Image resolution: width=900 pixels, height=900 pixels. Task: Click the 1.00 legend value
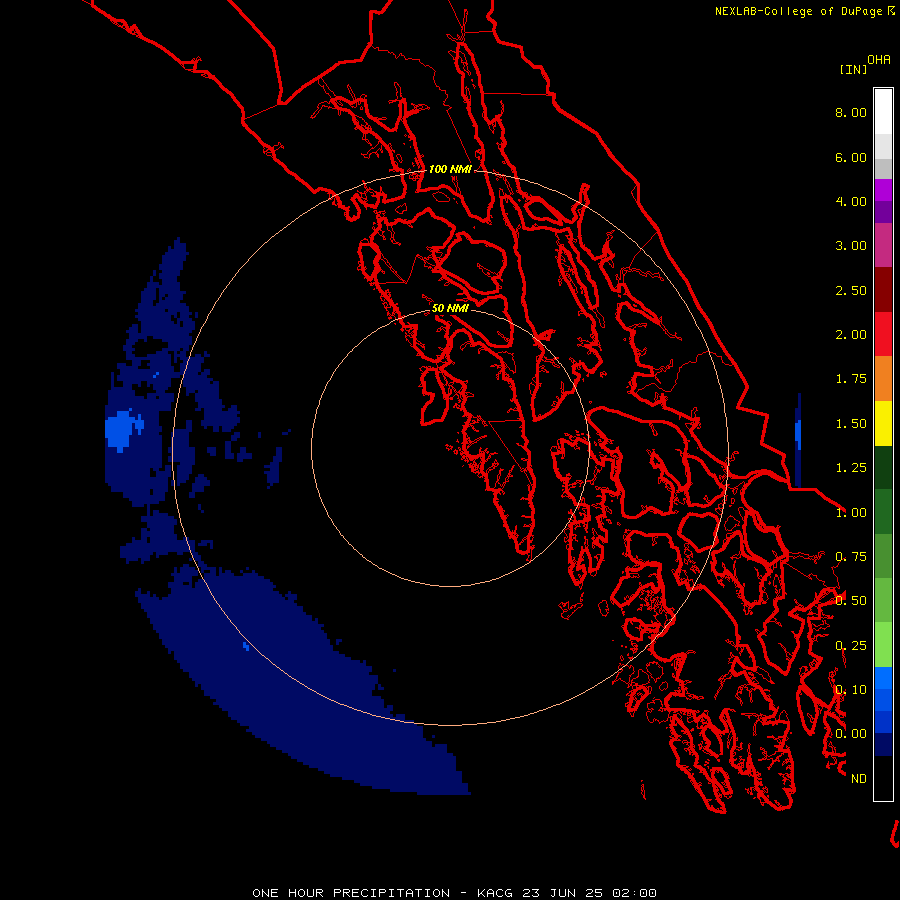(x=851, y=513)
